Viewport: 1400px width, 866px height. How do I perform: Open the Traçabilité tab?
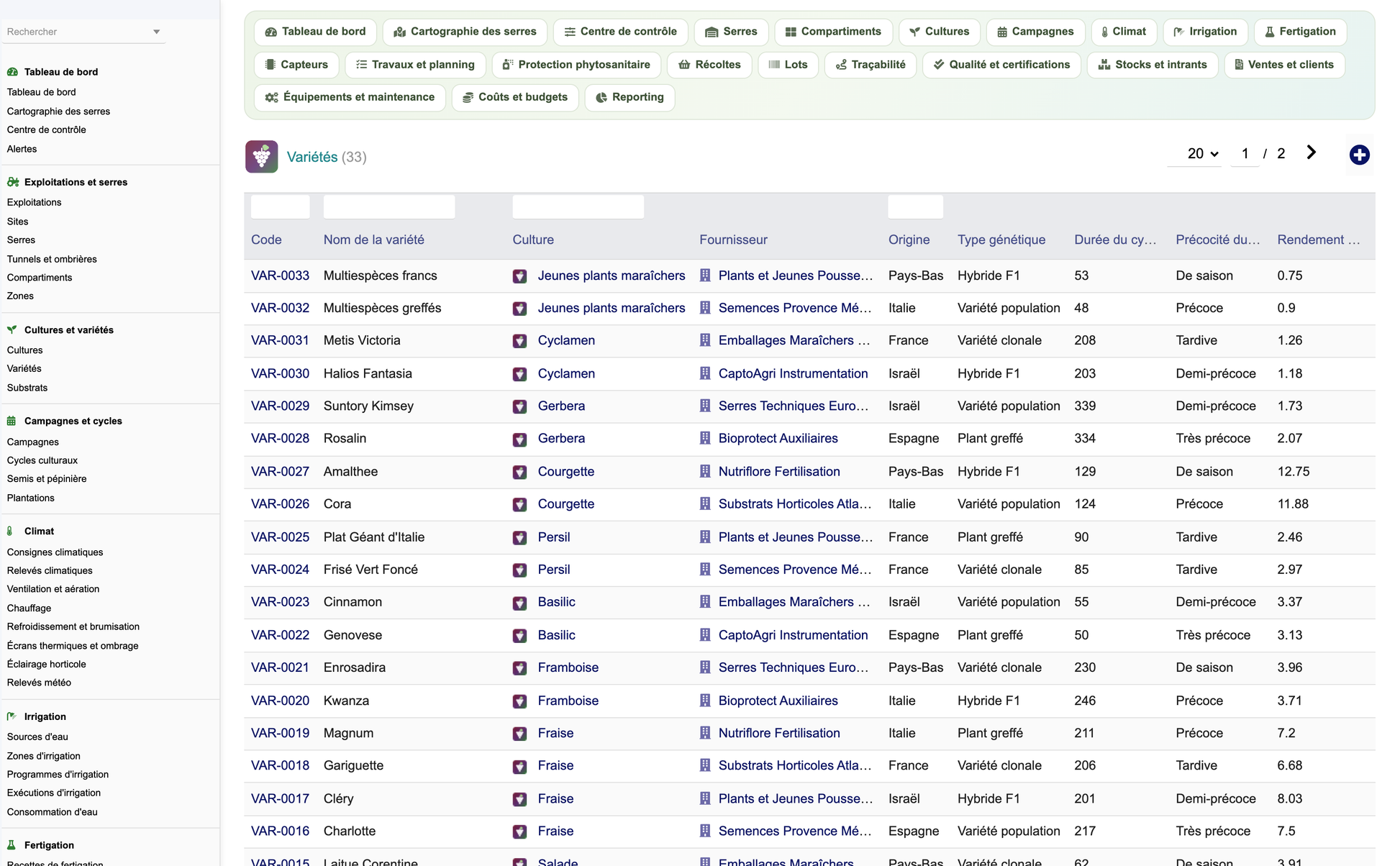click(x=871, y=65)
